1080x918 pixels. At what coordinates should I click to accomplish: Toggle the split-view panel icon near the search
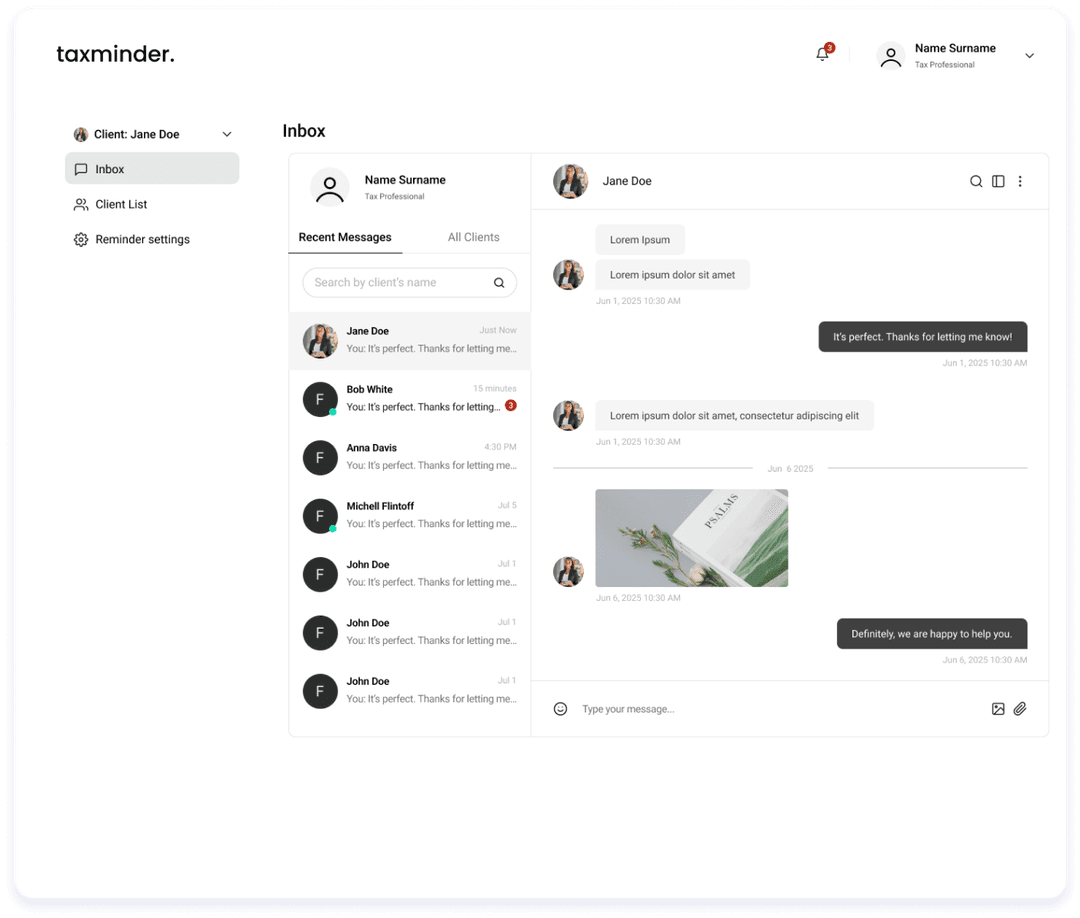(x=998, y=181)
